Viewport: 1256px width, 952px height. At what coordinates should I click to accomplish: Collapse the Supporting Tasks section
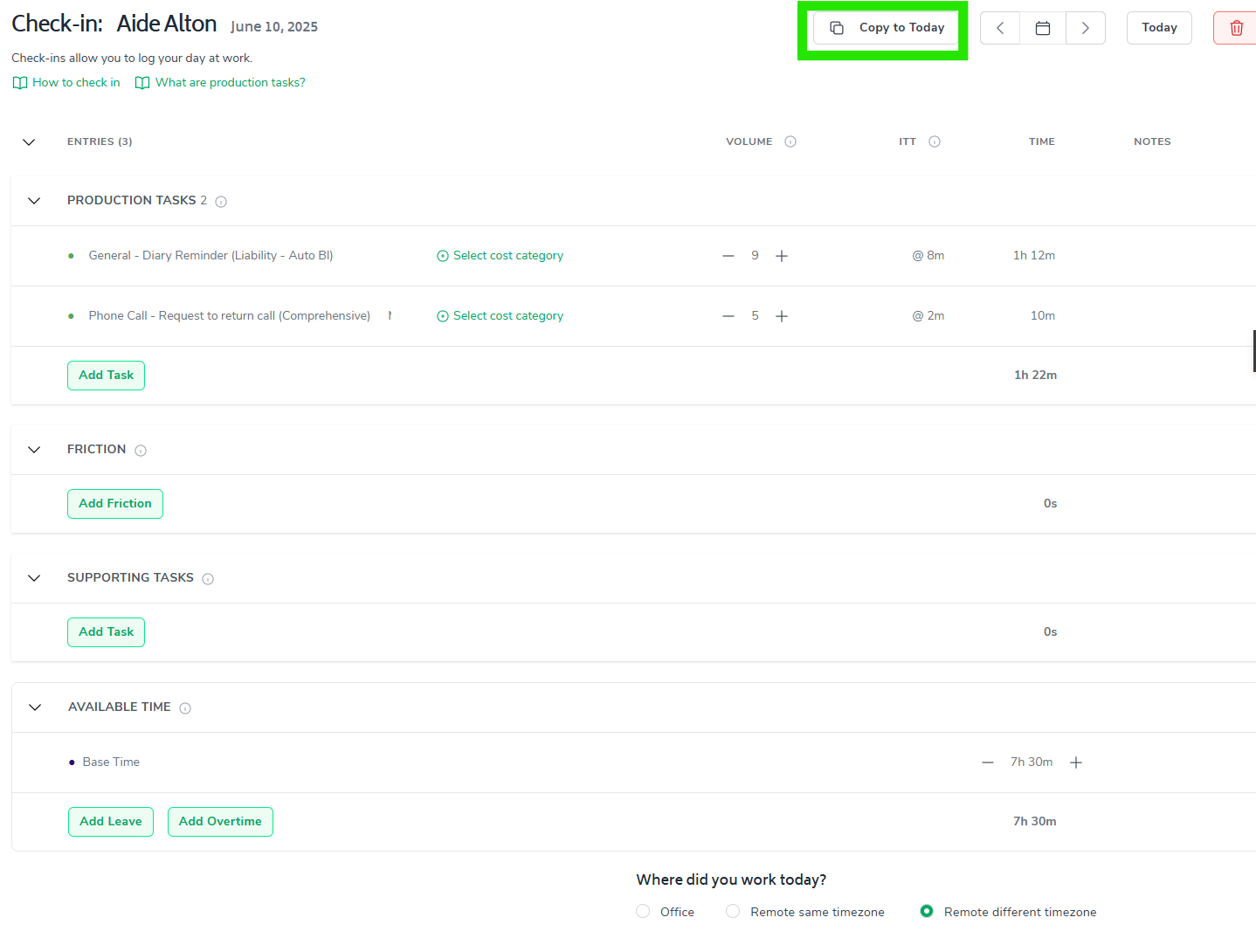click(34, 578)
